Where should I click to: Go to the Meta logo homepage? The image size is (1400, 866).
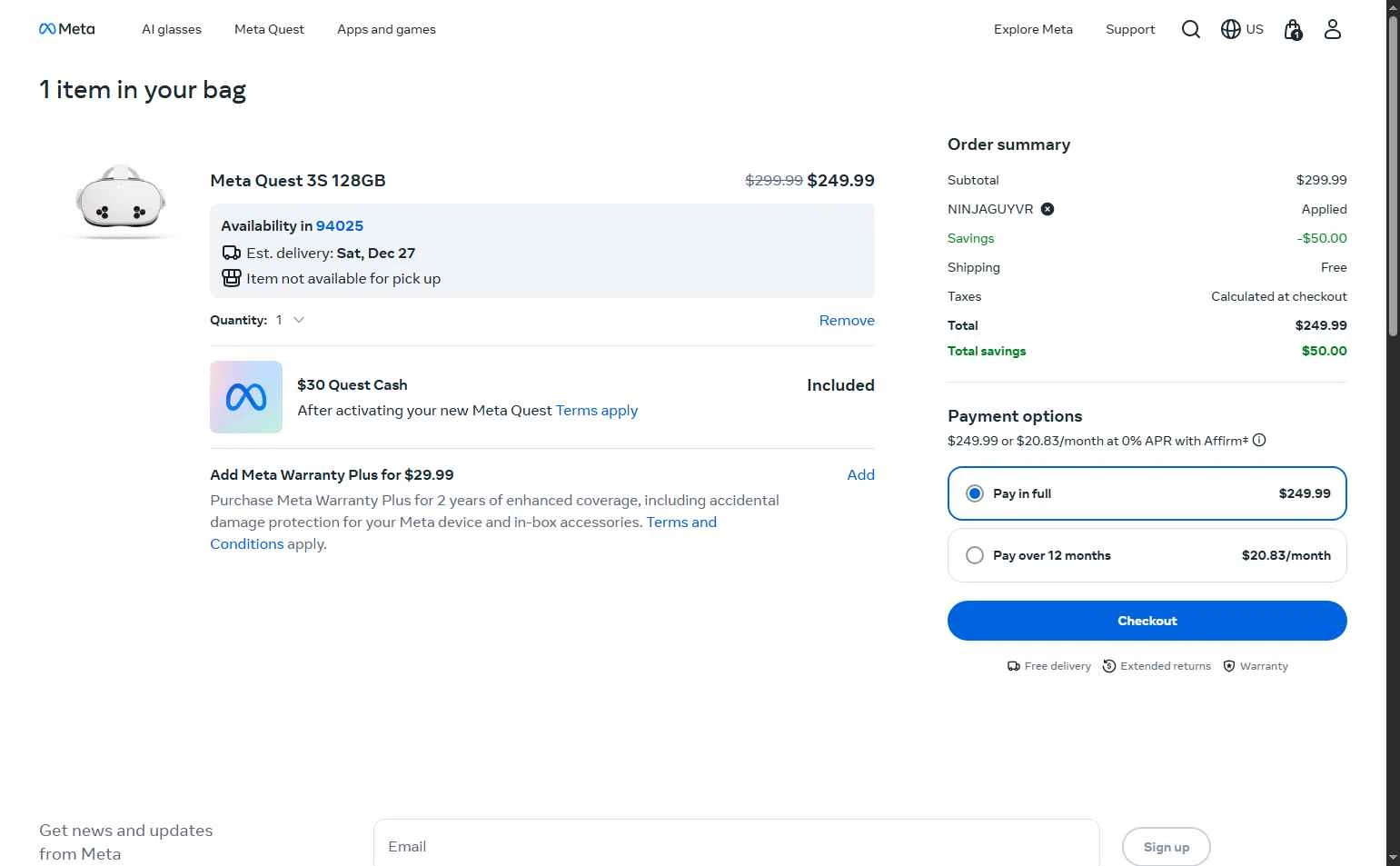(x=66, y=29)
